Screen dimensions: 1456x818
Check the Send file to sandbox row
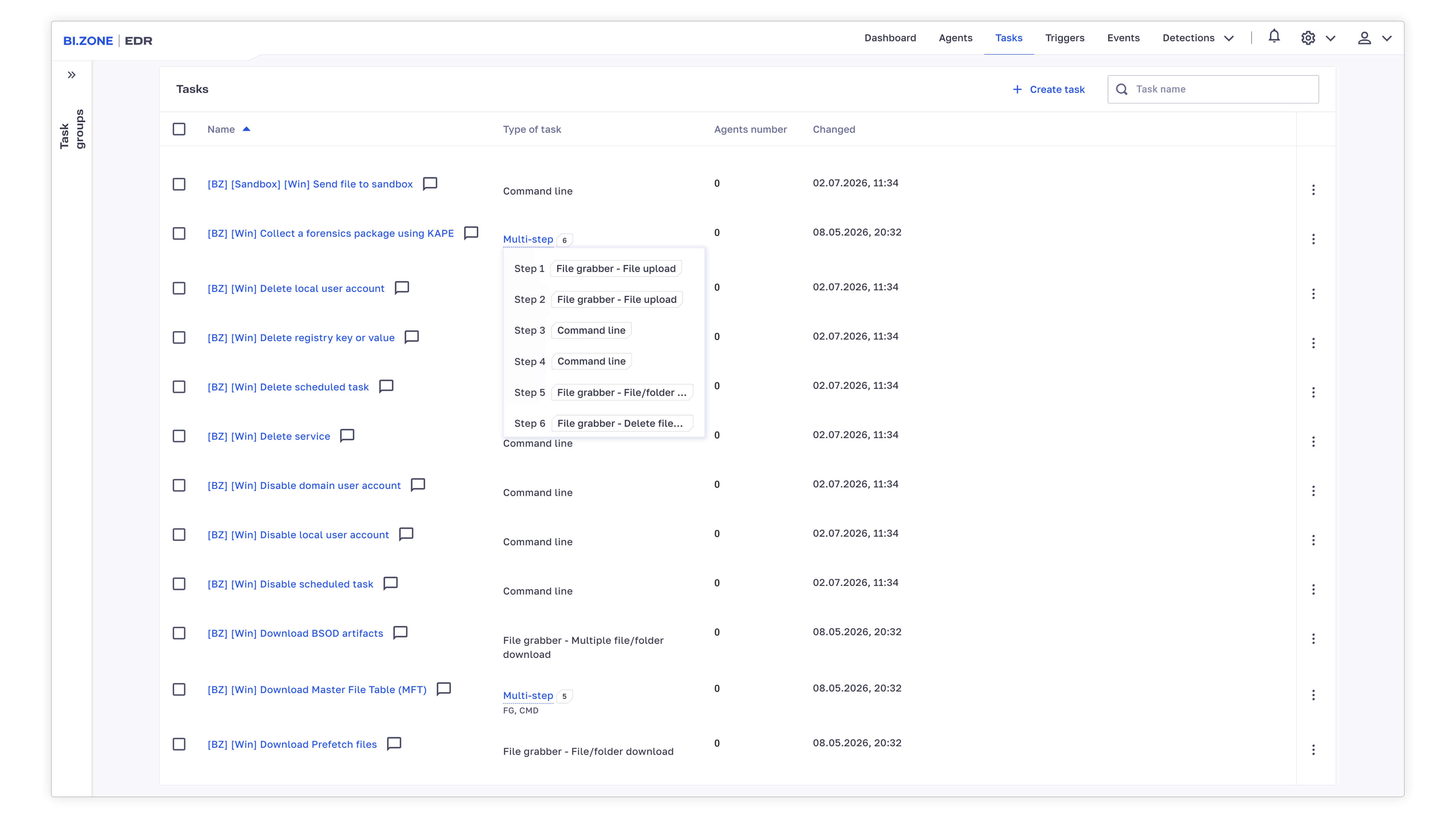click(x=178, y=184)
